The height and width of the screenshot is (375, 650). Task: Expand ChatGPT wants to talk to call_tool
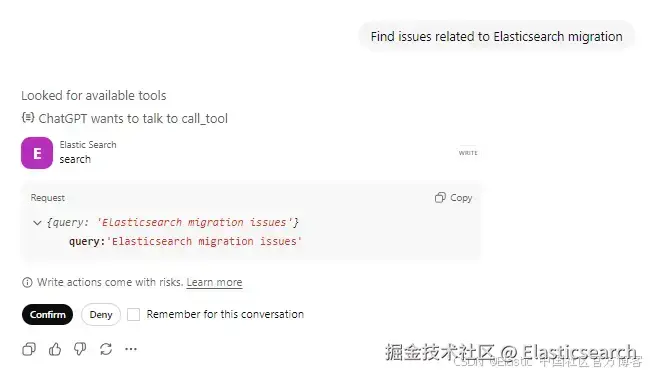[133, 119]
